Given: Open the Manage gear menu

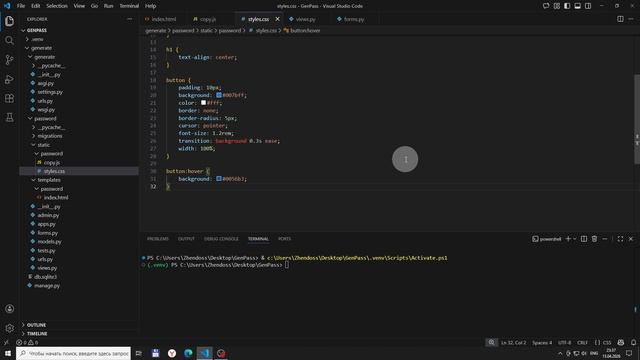Looking at the screenshot, I should coord(9,328).
